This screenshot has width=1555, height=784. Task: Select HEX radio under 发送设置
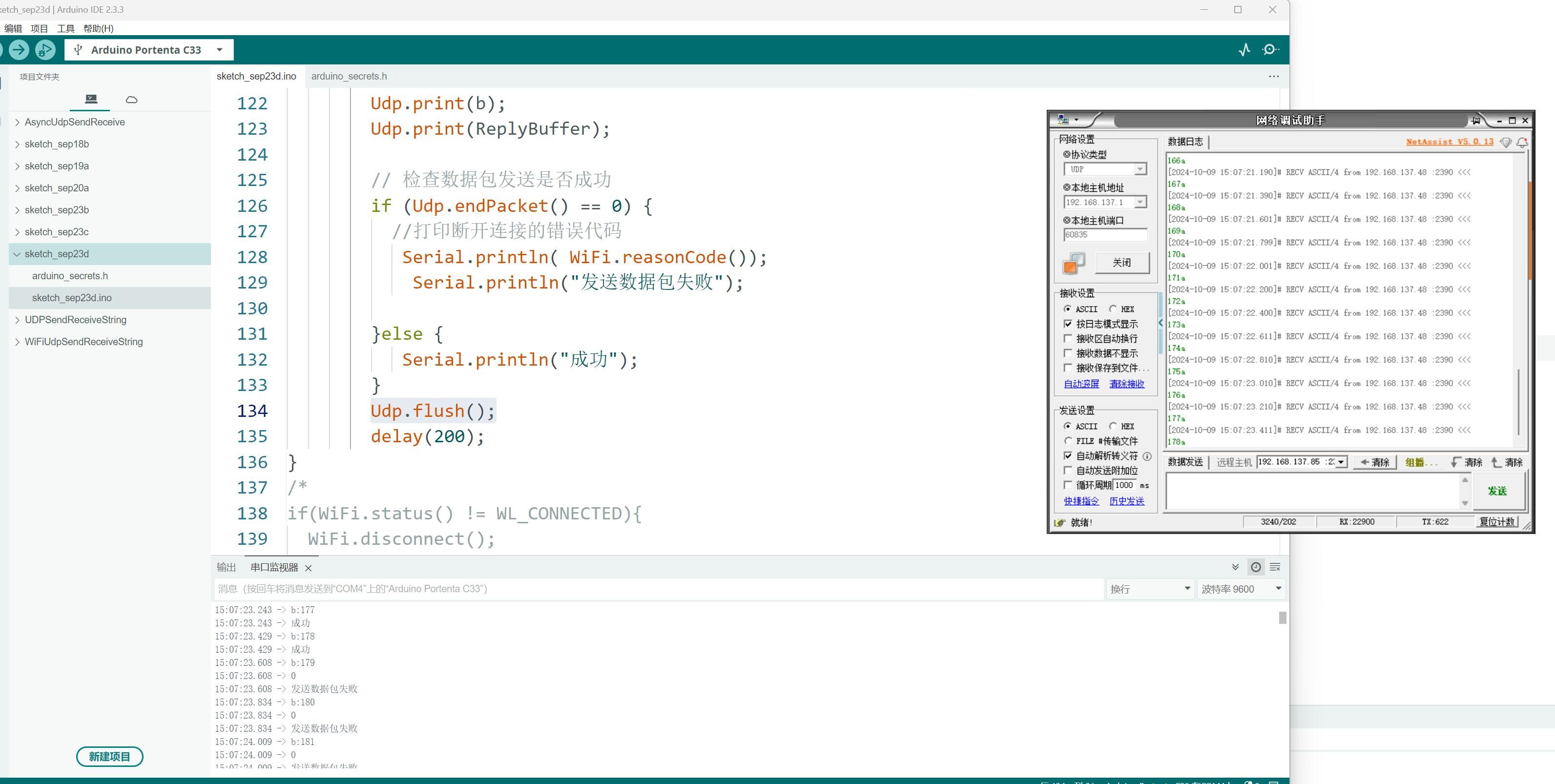[x=1113, y=426]
